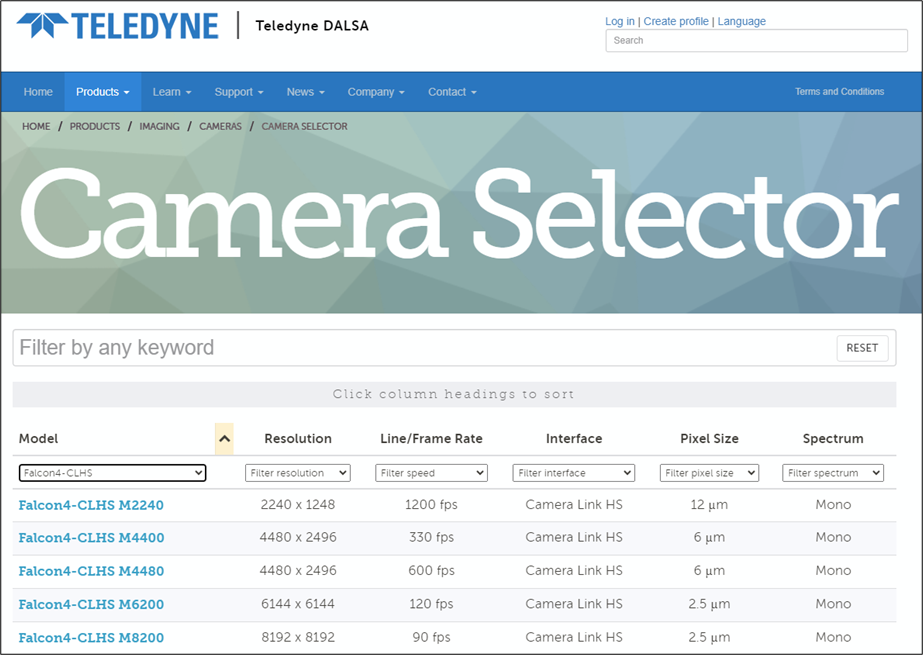923x655 pixels.
Task: Click the Create profile link
Action: (x=676, y=21)
